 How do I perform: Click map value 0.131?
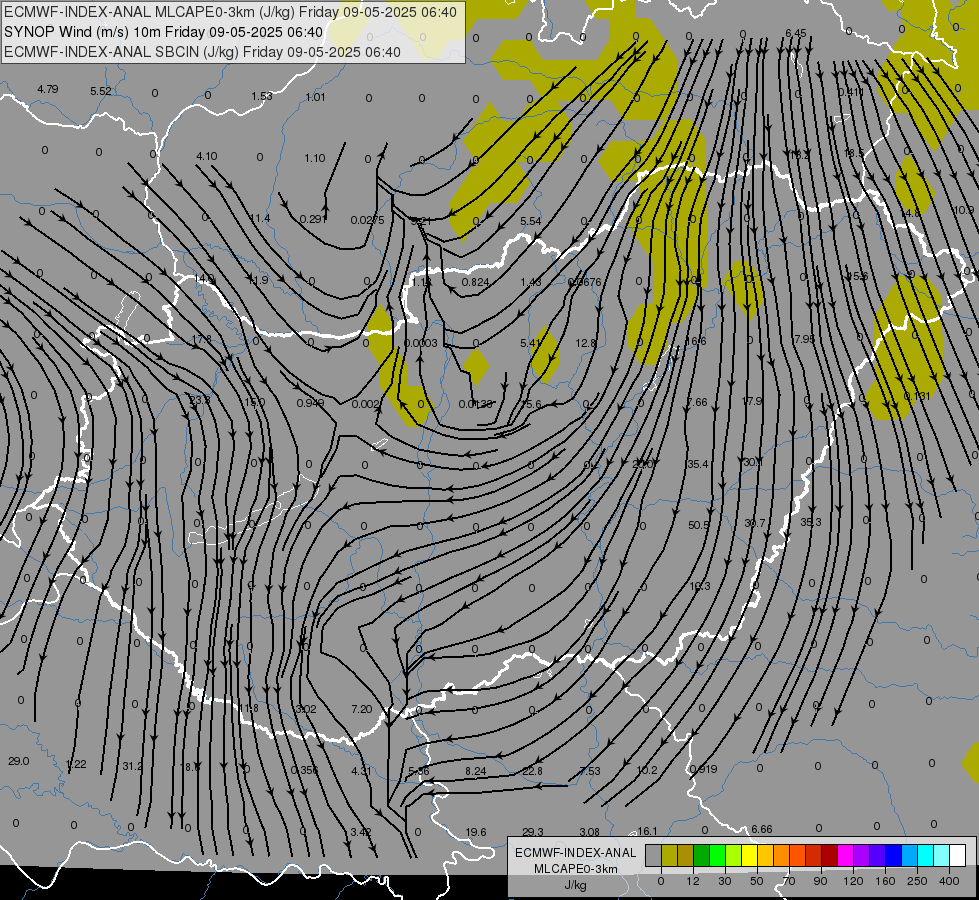[x=917, y=396]
